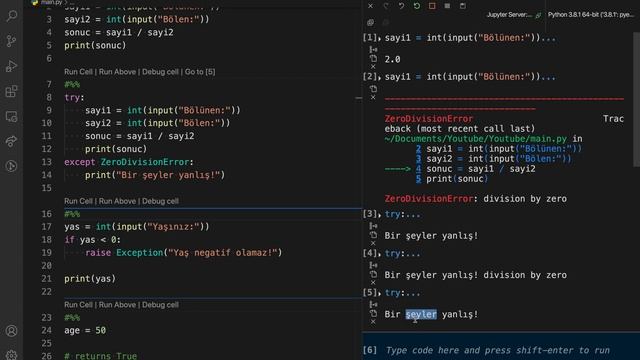Click Debug cell above line 7
The image size is (640, 360).
[160, 72]
